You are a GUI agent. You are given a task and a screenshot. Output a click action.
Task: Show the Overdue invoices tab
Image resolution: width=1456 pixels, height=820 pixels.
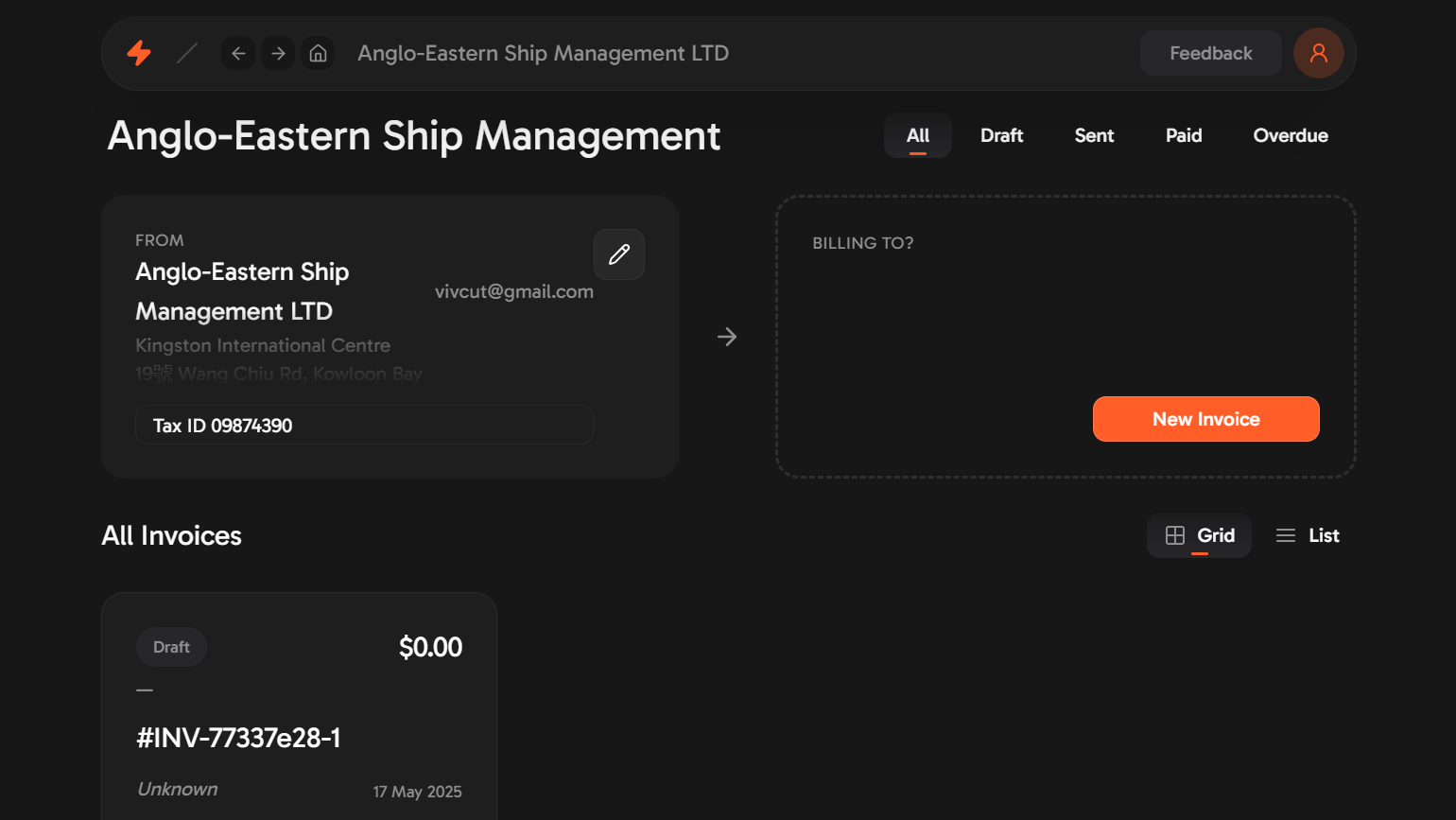1291,135
